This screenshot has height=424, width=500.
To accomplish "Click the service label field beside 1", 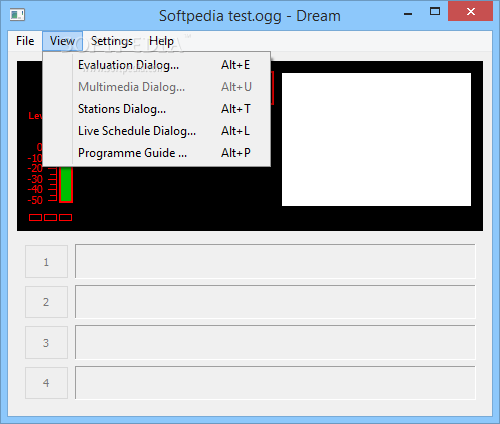I will (x=275, y=261).
